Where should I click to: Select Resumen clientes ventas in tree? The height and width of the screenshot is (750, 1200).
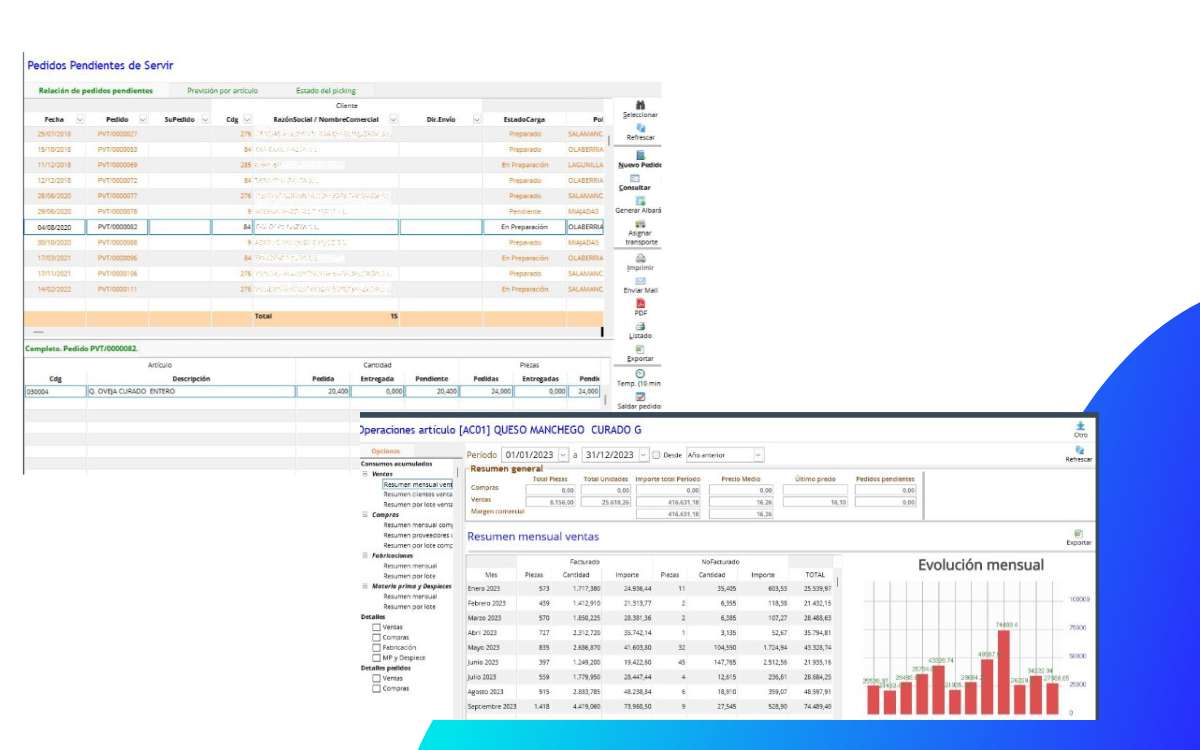[x=418, y=494]
